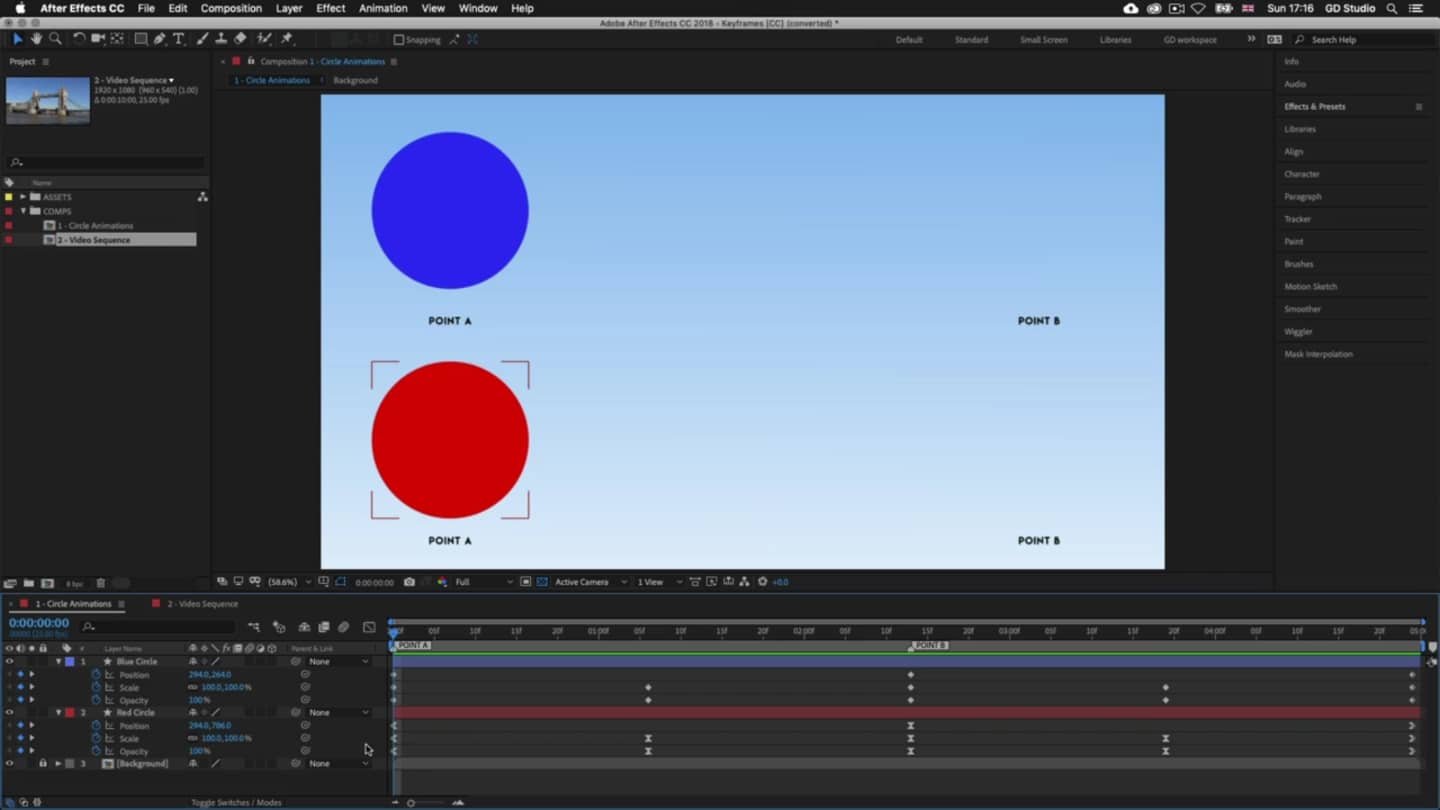Screen dimensions: 1440x810
Task: Open the Graph Editor in timeline
Action: click(x=369, y=627)
